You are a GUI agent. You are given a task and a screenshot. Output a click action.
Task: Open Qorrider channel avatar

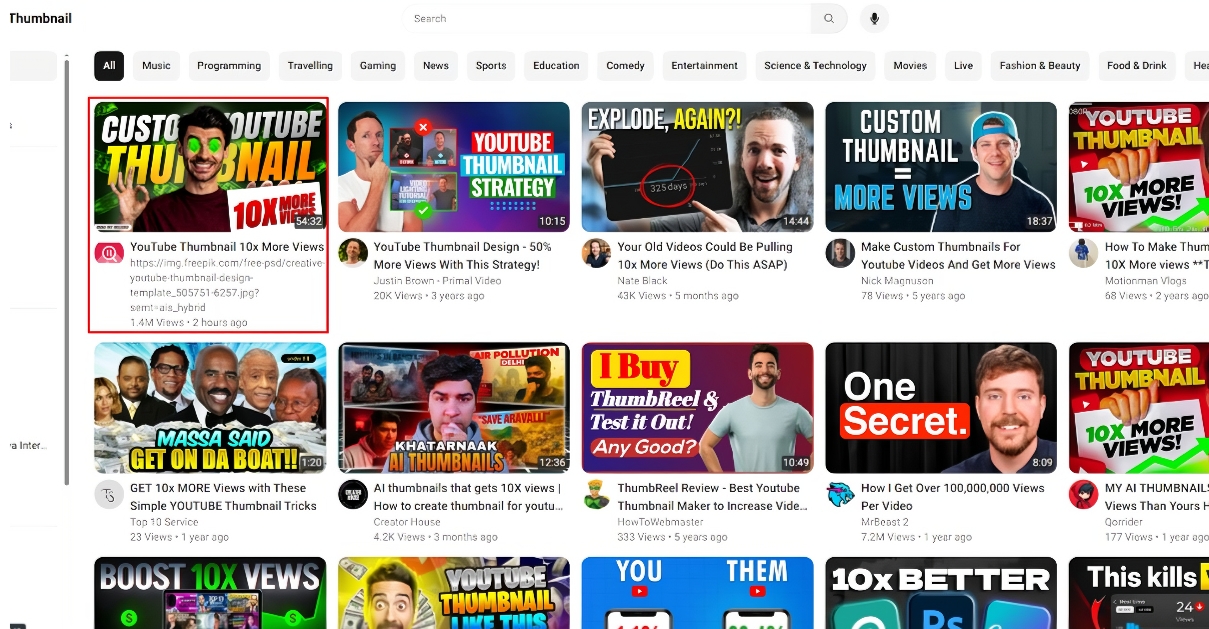click(x=1083, y=495)
